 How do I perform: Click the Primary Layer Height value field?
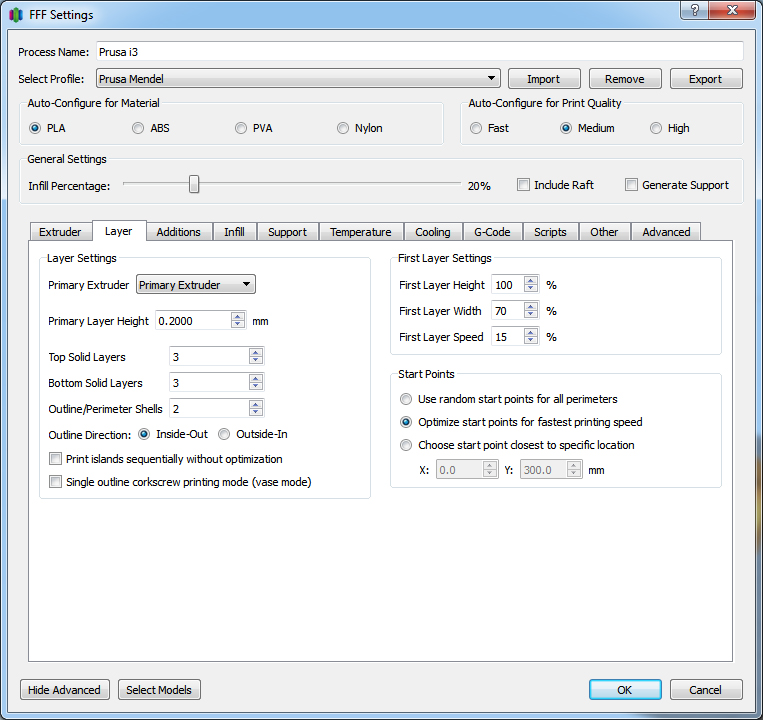(x=193, y=321)
